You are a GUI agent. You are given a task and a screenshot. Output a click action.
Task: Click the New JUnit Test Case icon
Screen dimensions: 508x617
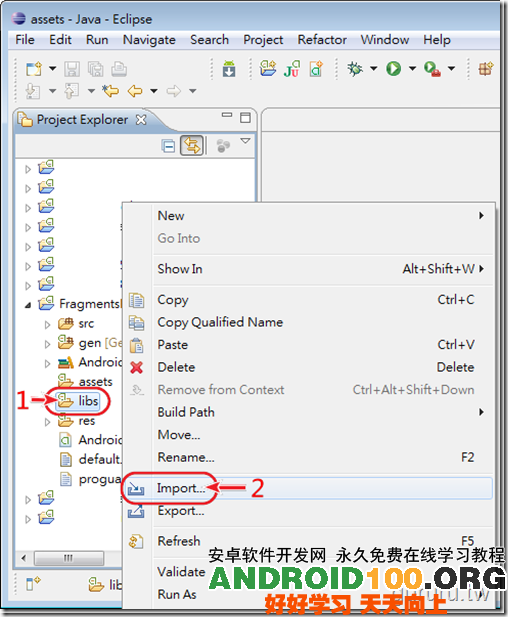292,69
